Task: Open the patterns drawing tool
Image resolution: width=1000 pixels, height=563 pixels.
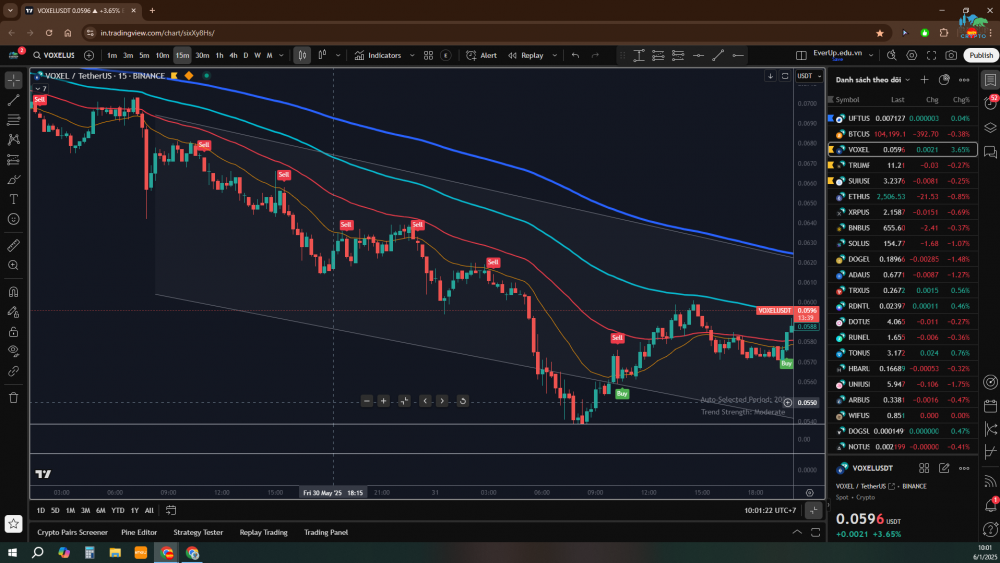Action: point(13,140)
